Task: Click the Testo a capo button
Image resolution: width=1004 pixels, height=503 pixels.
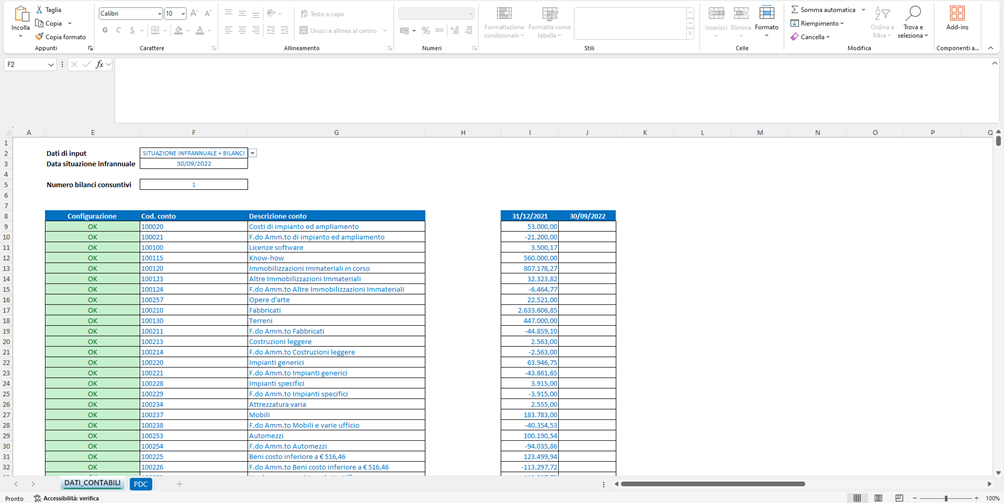Action: point(321,13)
